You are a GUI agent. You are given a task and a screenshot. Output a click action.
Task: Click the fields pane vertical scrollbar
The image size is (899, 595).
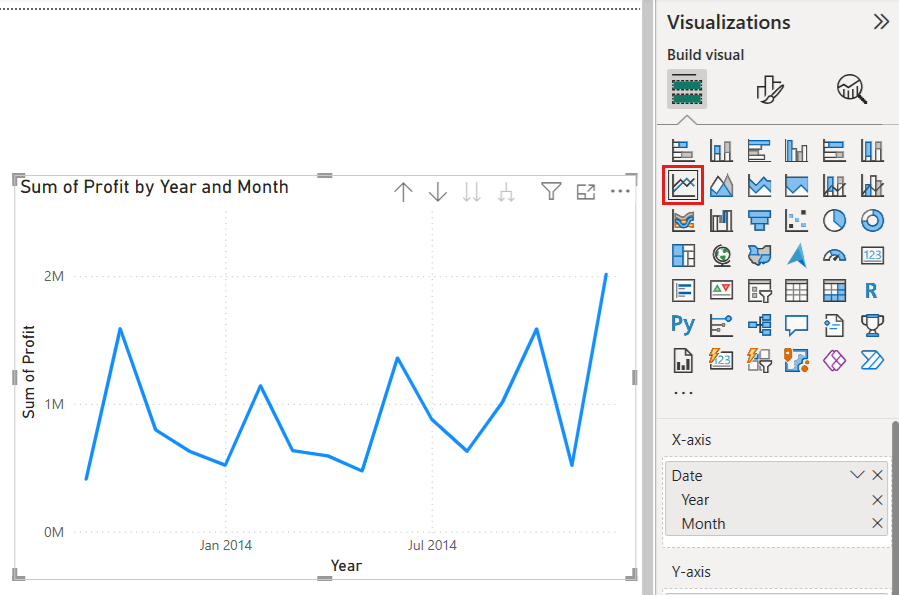[x=895, y=507]
